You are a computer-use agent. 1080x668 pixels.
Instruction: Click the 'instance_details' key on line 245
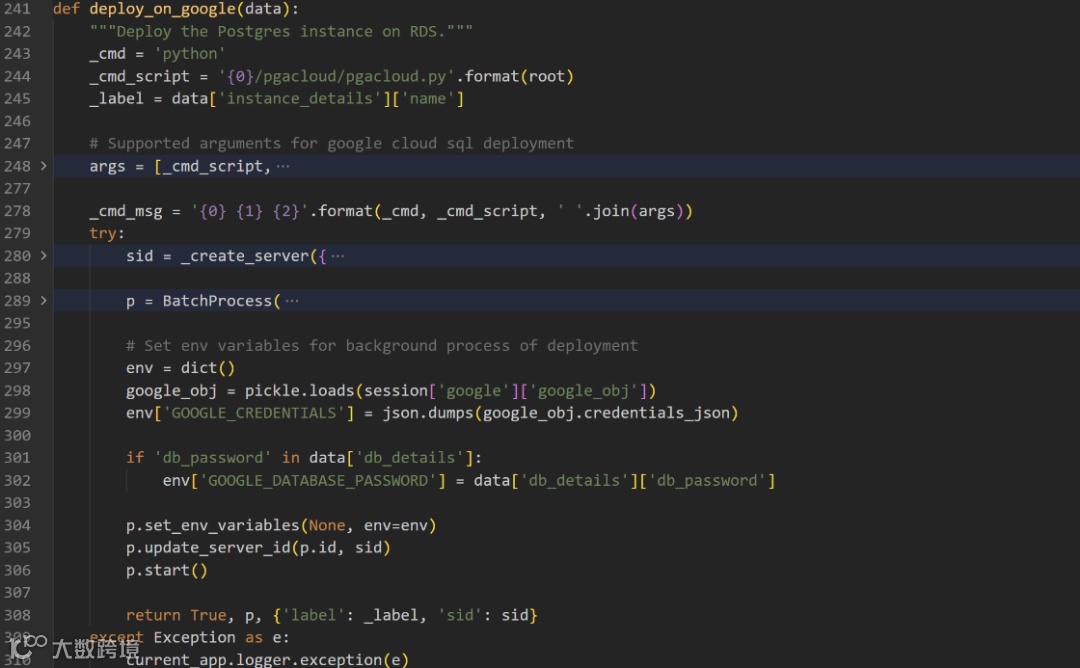[x=300, y=98]
